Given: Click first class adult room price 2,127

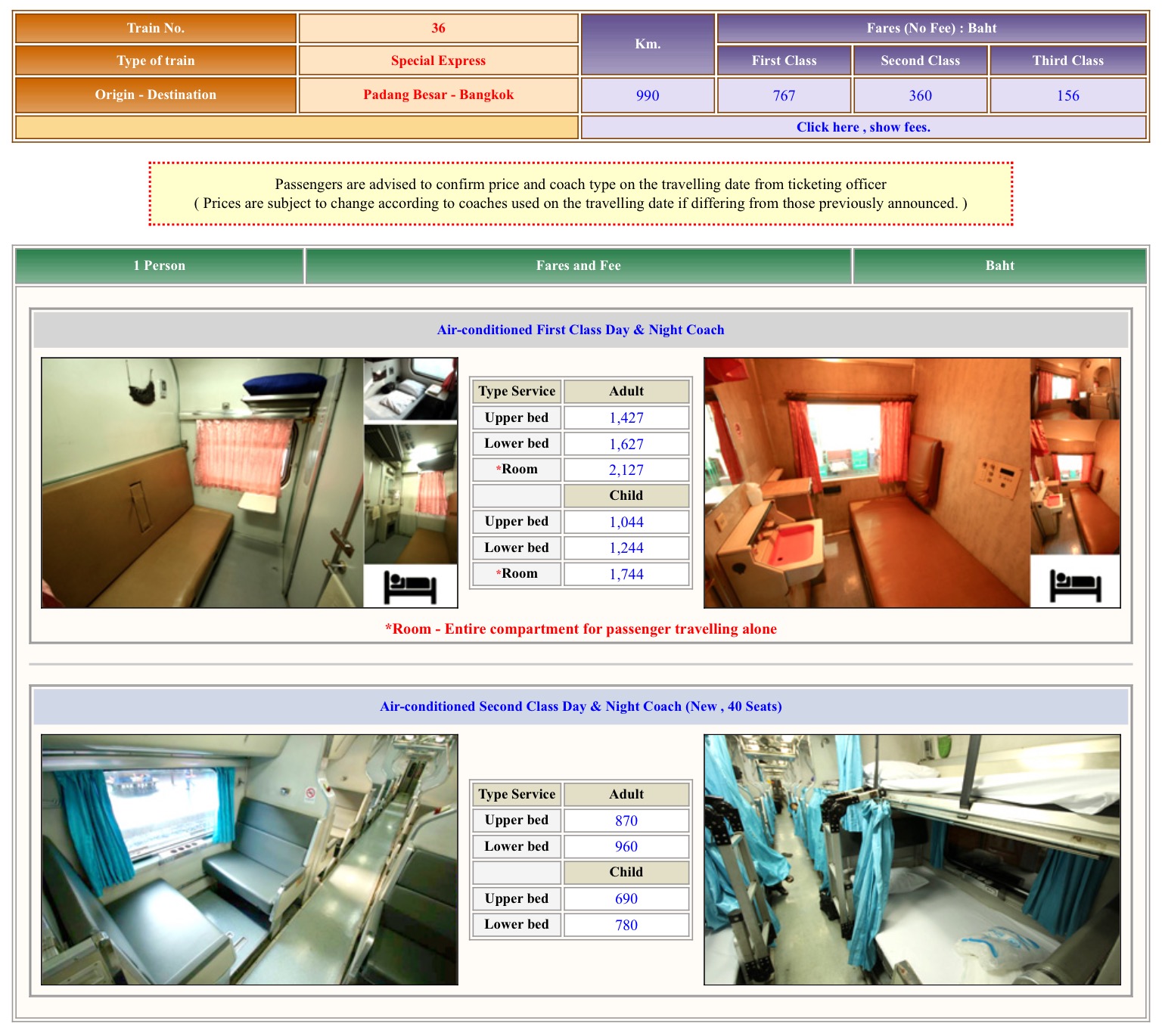Looking at the screenshot, I should point(626,470).
